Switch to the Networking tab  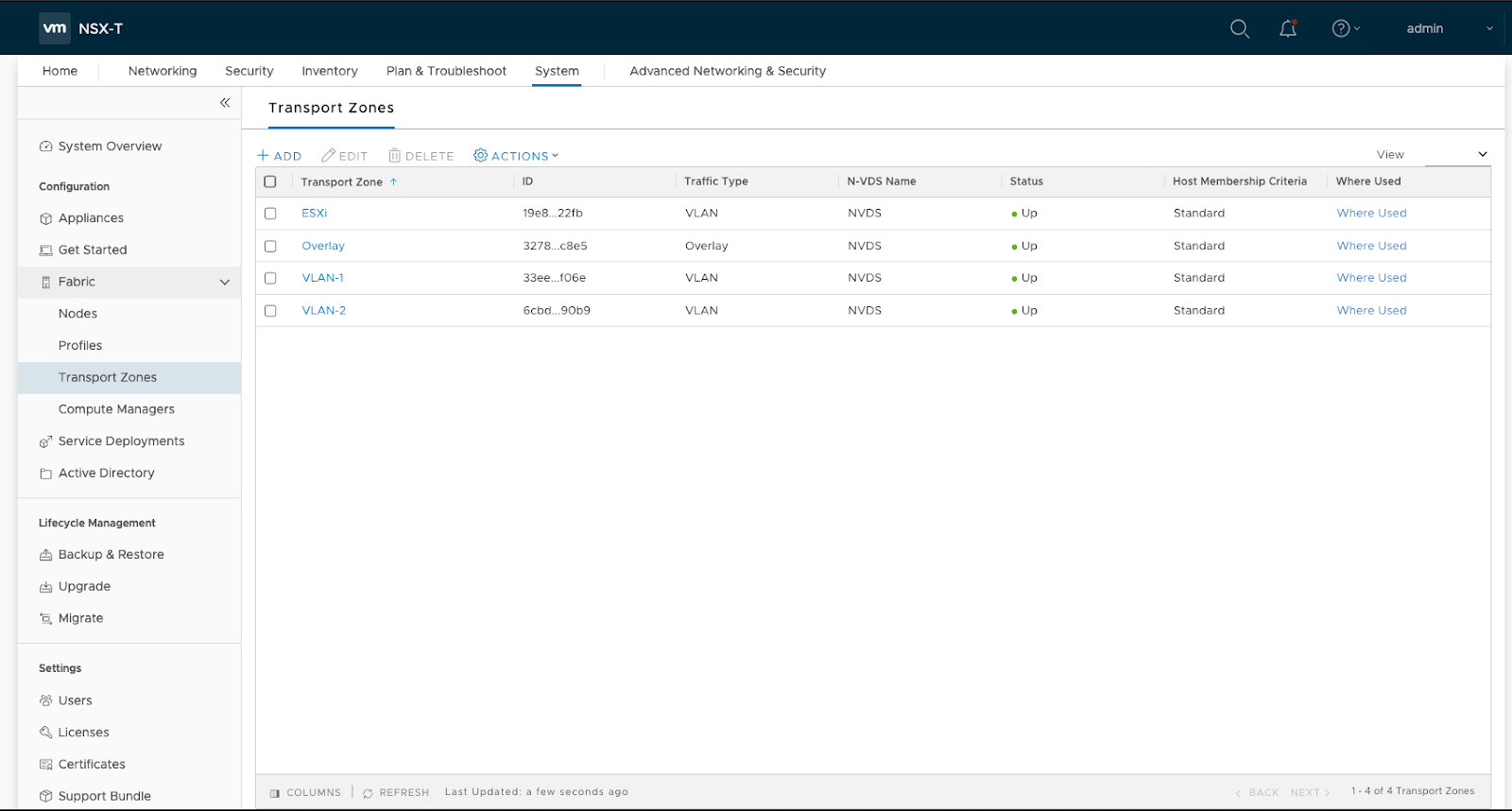163,71
